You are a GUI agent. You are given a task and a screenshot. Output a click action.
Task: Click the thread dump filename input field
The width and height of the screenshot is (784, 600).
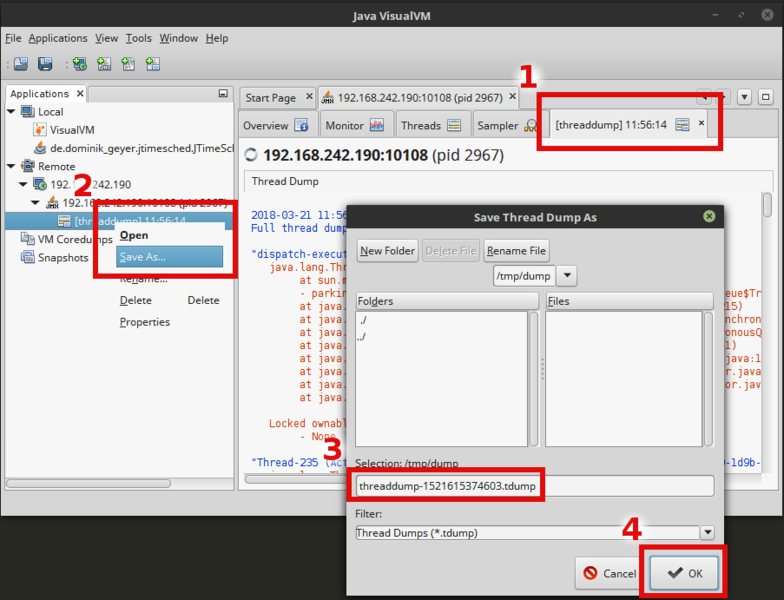click(x=534, y=486)
